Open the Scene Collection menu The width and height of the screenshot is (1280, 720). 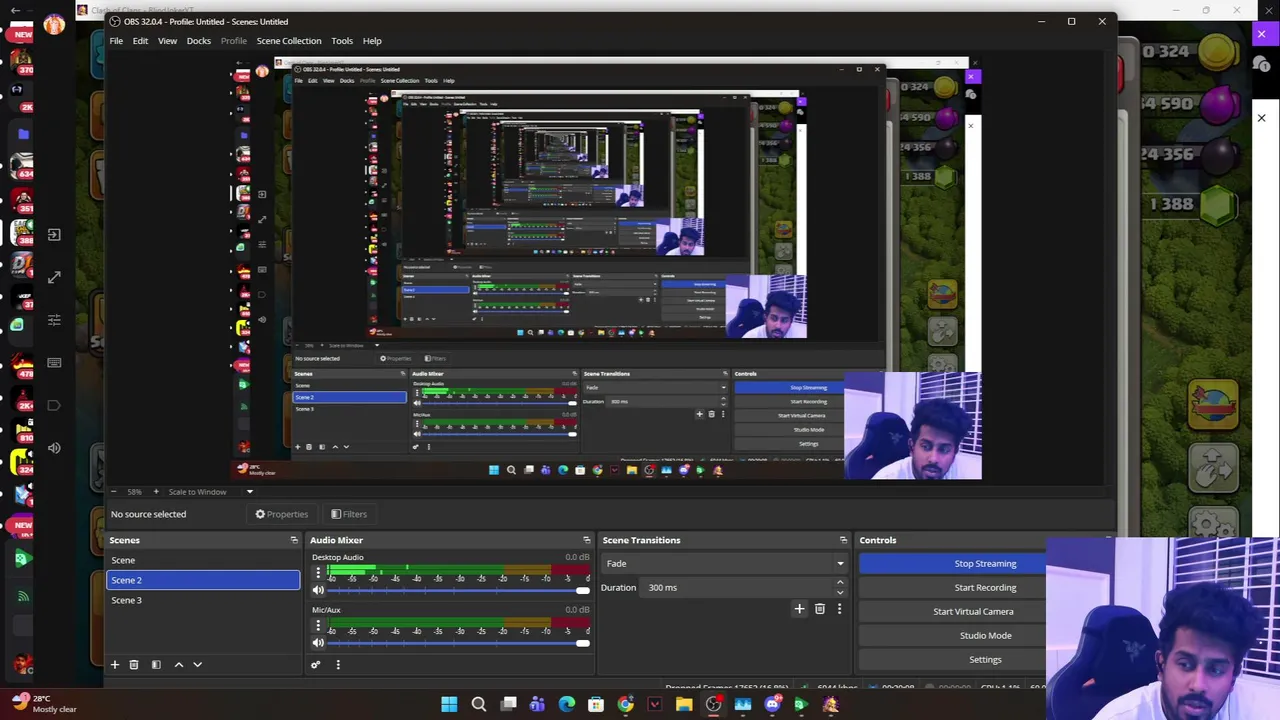(x=289, y=41)
